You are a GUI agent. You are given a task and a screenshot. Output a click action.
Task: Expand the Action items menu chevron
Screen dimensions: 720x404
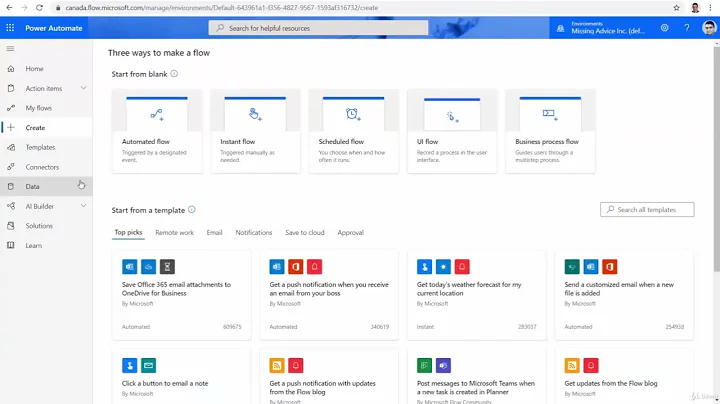point(83,88)
